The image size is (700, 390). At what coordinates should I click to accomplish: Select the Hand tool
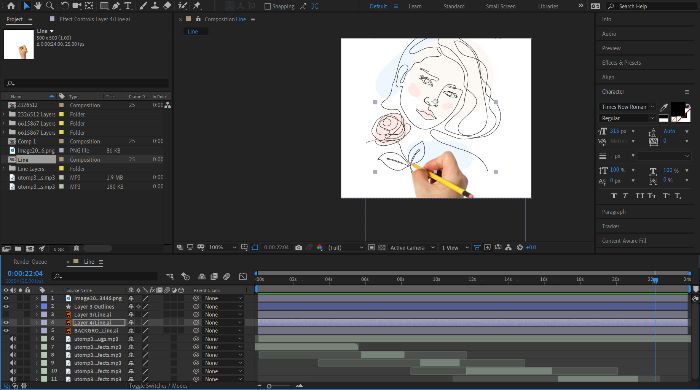[38, 6]
